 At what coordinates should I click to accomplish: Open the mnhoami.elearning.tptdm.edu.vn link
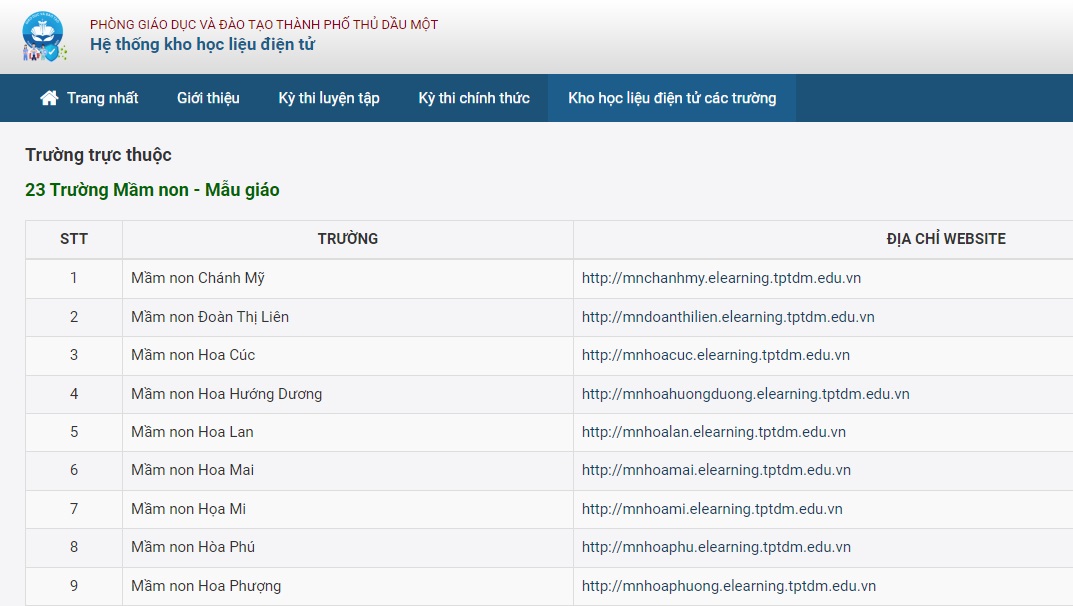[712, 509]
